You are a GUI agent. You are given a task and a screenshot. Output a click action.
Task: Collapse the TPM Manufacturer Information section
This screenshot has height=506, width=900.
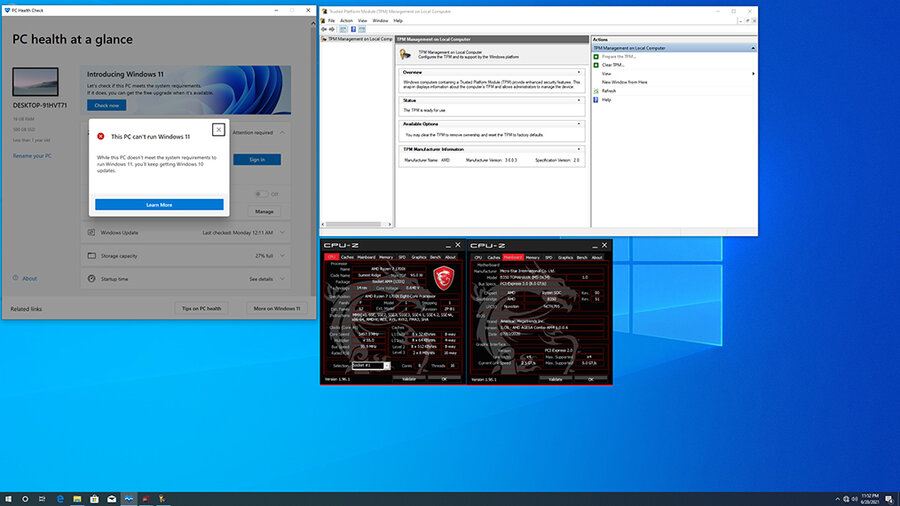(579, 148)
